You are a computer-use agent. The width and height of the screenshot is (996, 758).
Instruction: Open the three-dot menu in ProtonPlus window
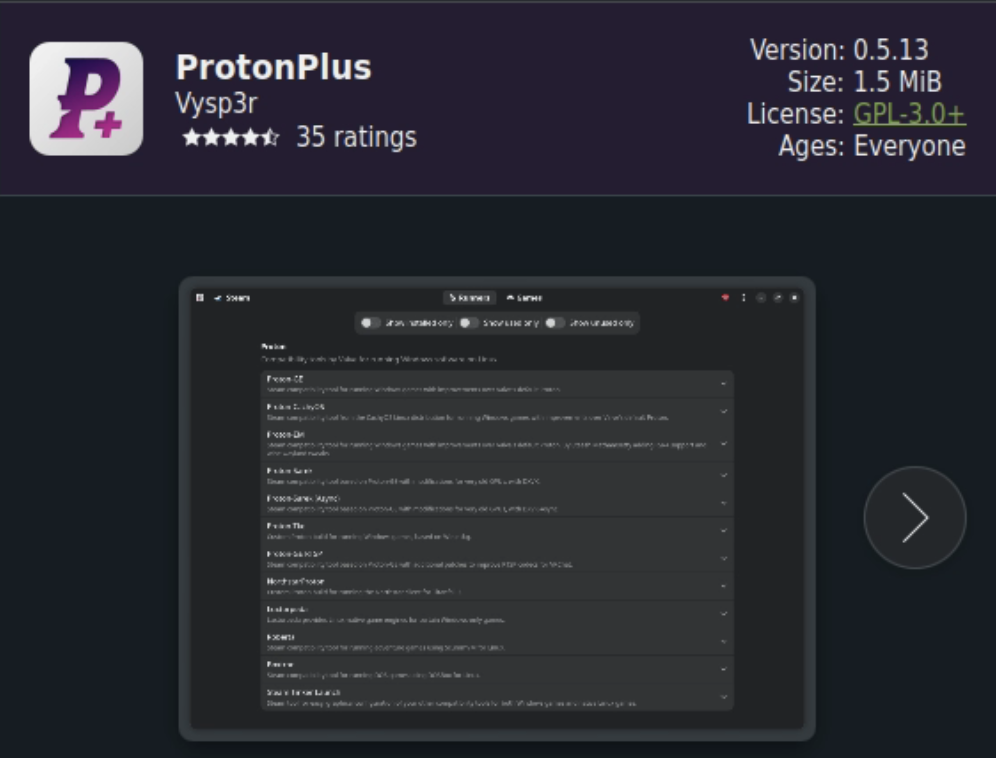click(743, 297)
